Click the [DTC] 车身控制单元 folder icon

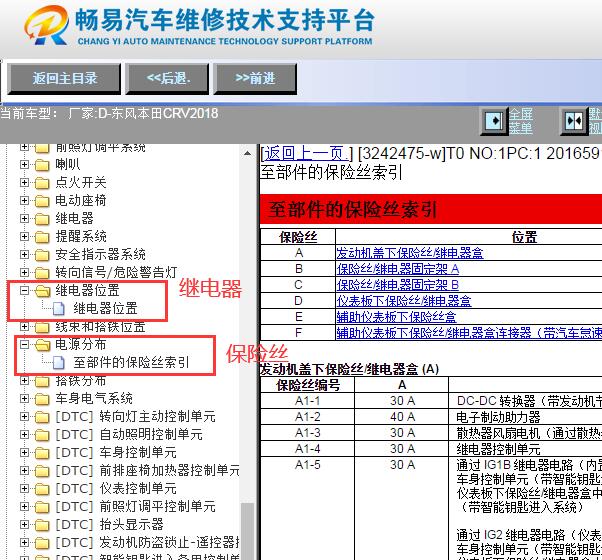[x=42, y=453]
